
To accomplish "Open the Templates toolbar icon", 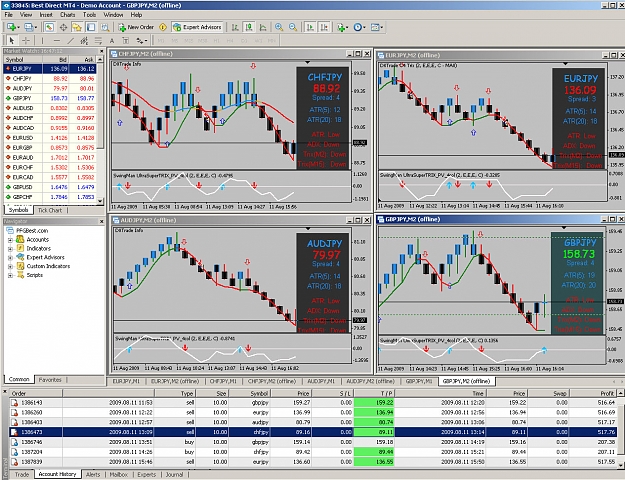I will [x=375, y=27].
